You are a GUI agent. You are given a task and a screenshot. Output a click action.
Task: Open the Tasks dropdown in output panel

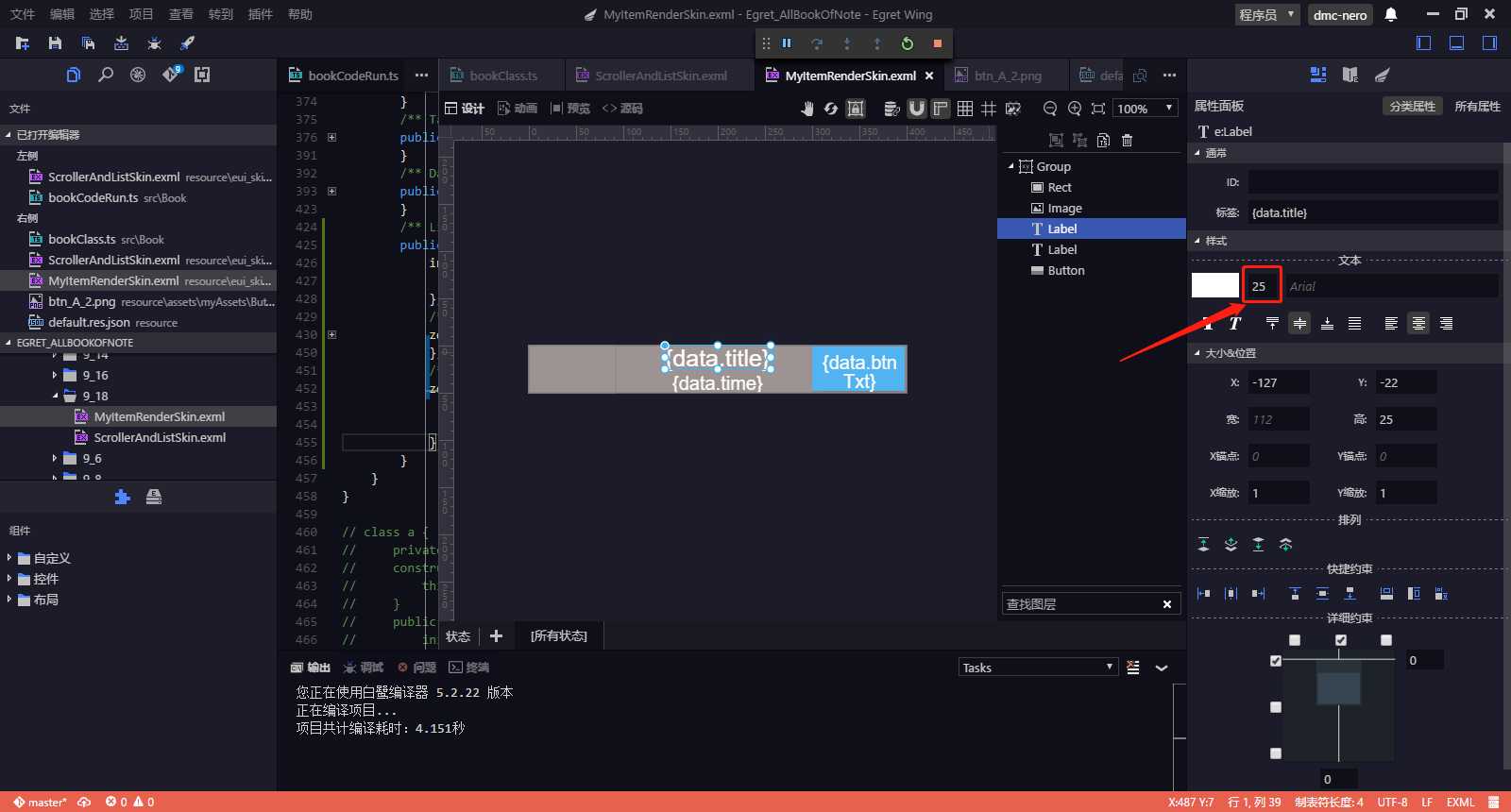1038,668
